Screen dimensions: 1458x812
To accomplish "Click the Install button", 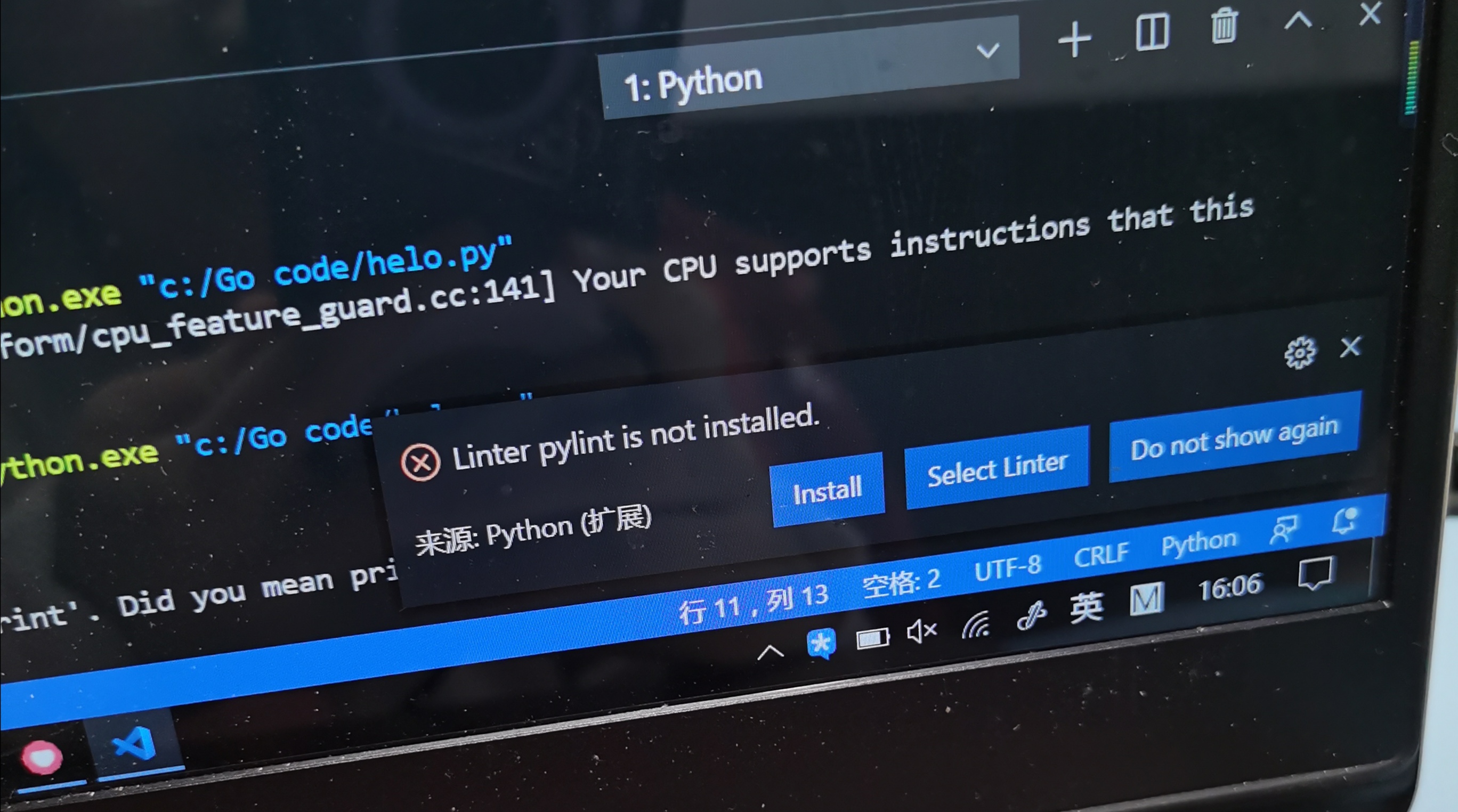I will [x=828, y=491].
